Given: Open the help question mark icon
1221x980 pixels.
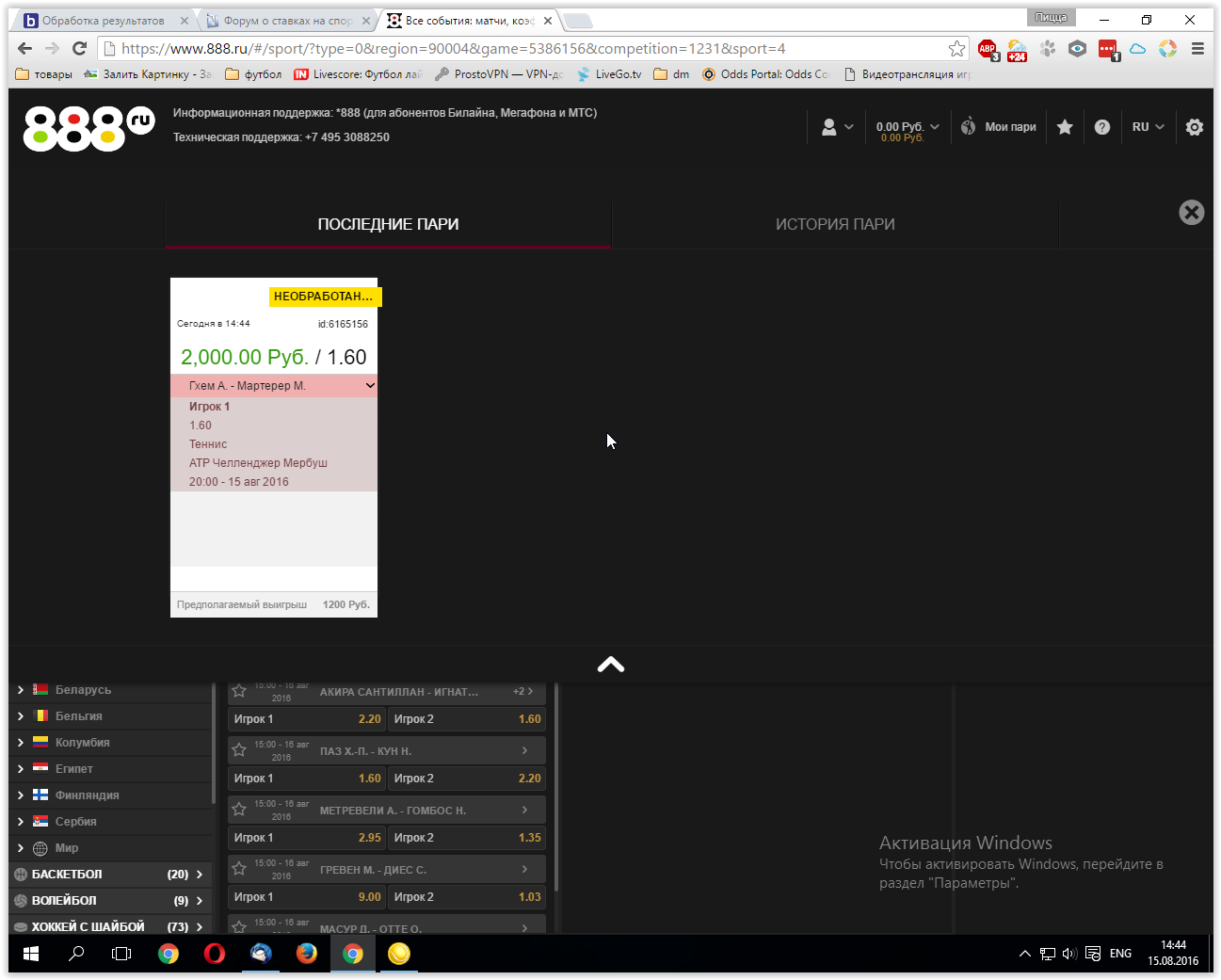Looking at the screenshot, I should click(x=1102, y=127).
